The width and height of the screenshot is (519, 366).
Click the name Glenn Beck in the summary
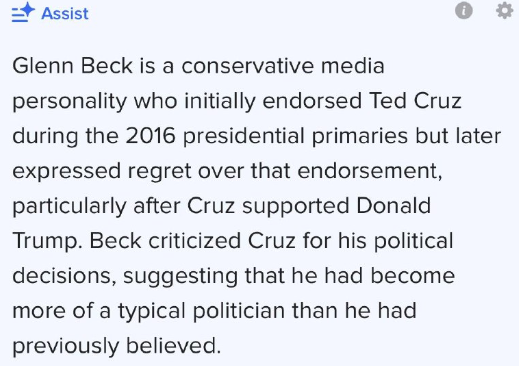[x=73, y=66]
